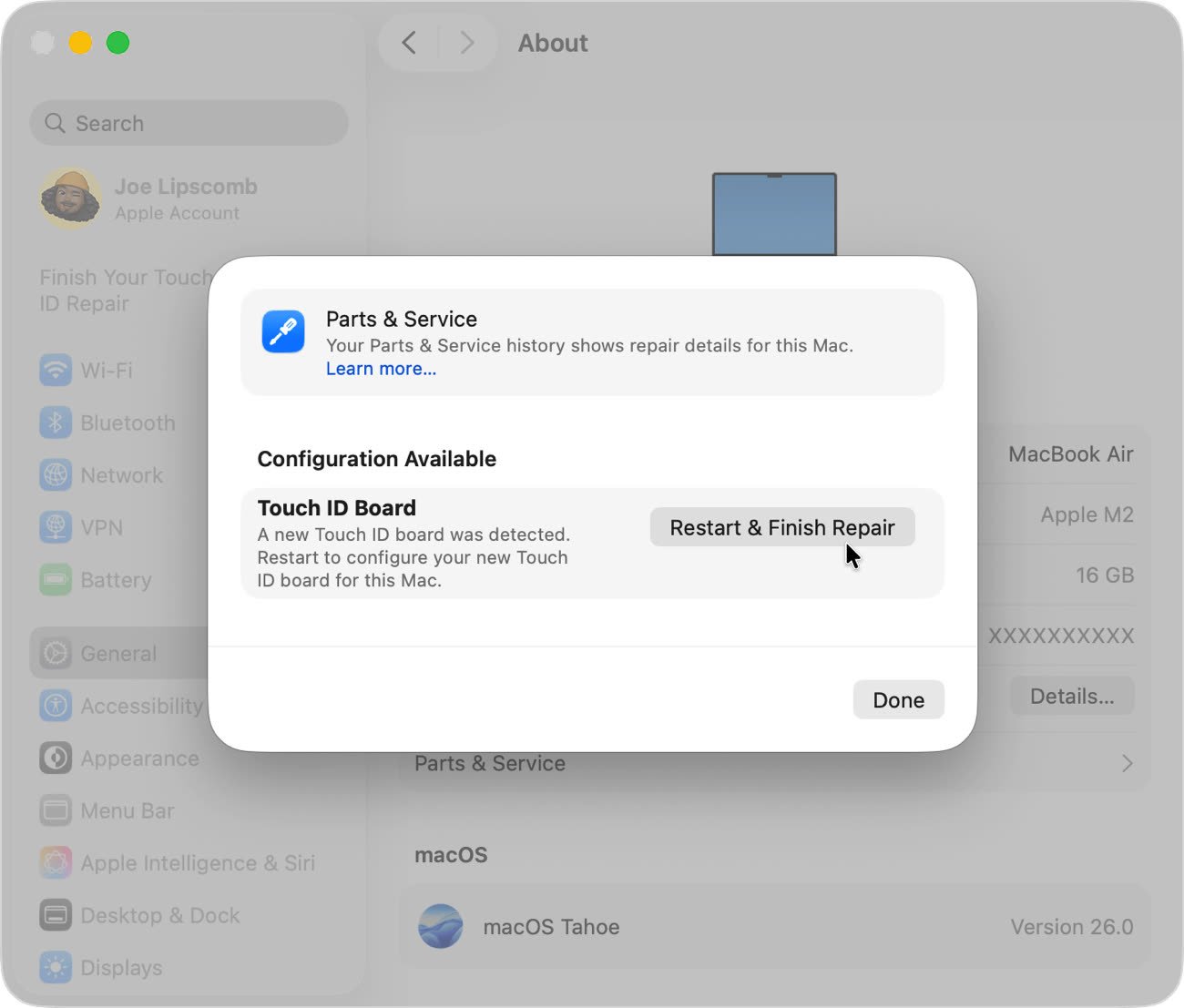Click the macOS Tahoe name text
The height and width of the screenshot is (1008, 1184).
[x=551, y=927]
